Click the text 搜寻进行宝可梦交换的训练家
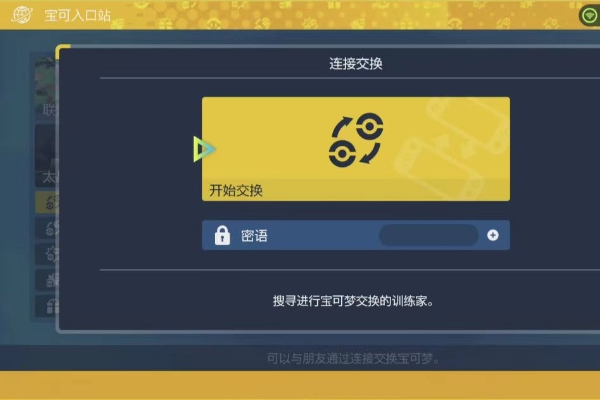 pyautogui.click(x=351, y=301)
